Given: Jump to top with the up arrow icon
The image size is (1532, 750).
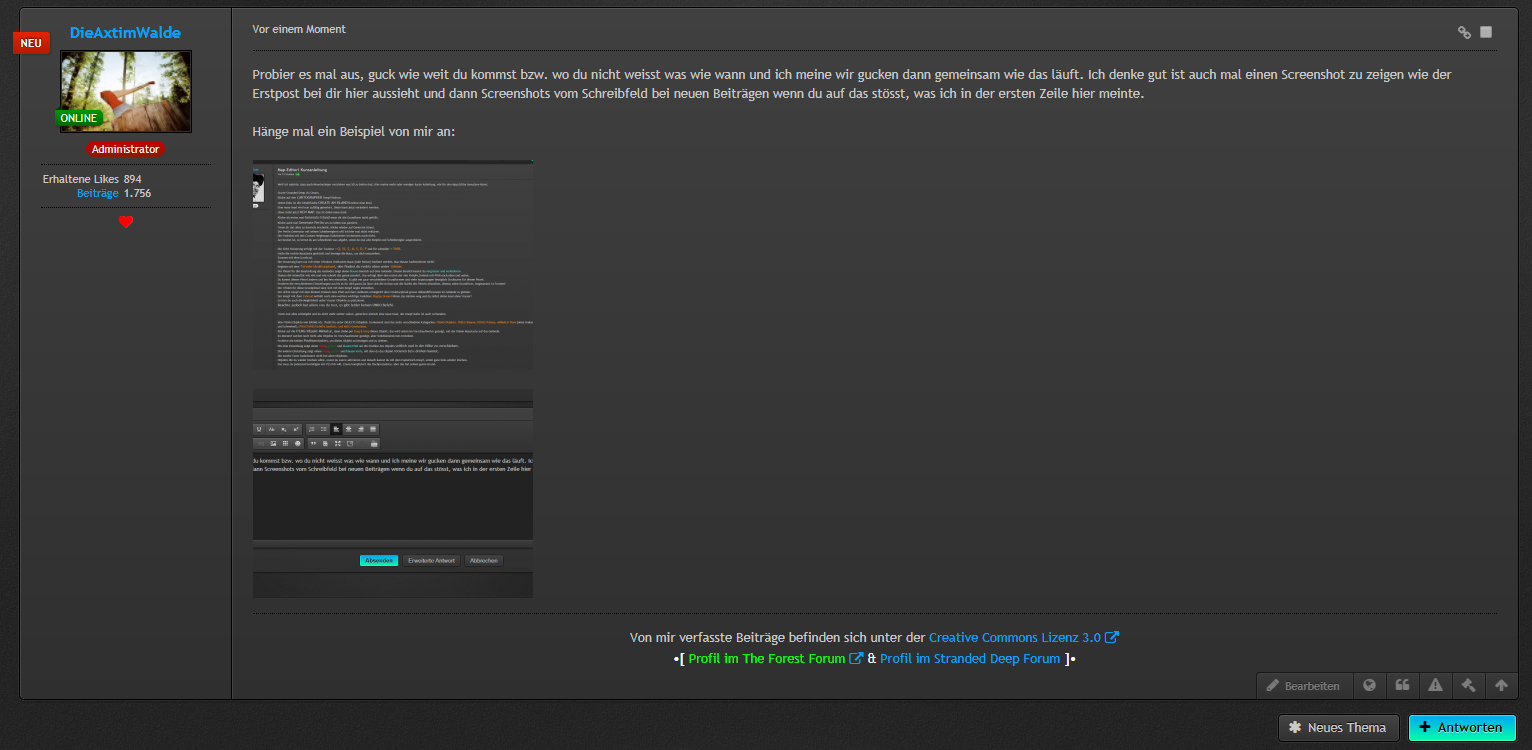Looking at the screenshot, I should tap(1501, 686).
